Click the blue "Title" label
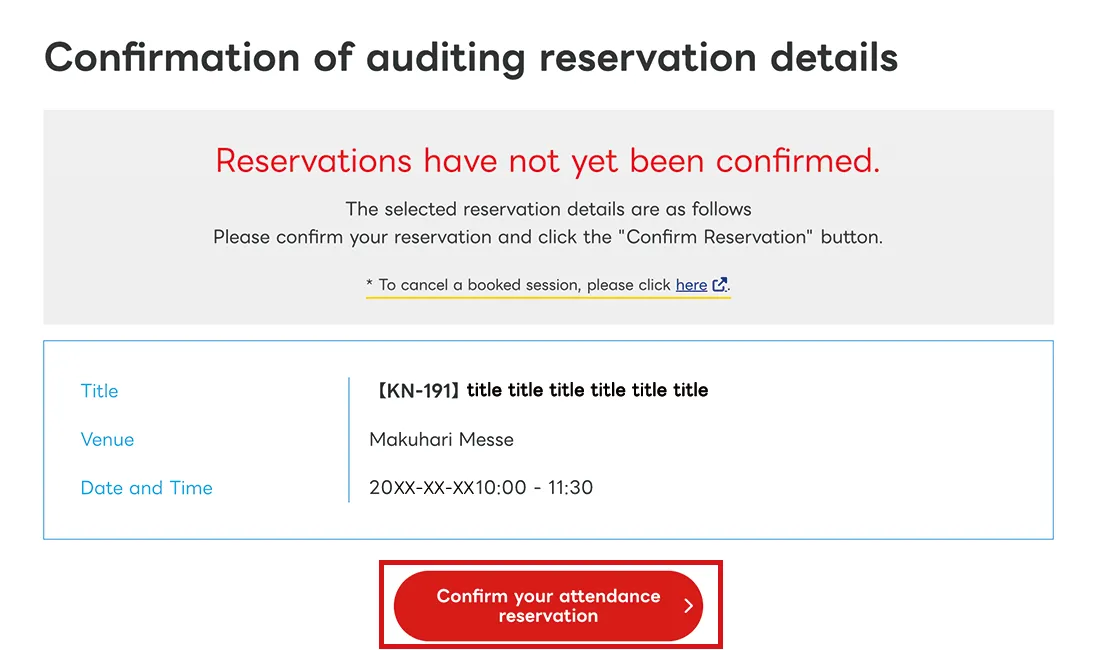Screen dimensions: 1100x650 (99, 391)
